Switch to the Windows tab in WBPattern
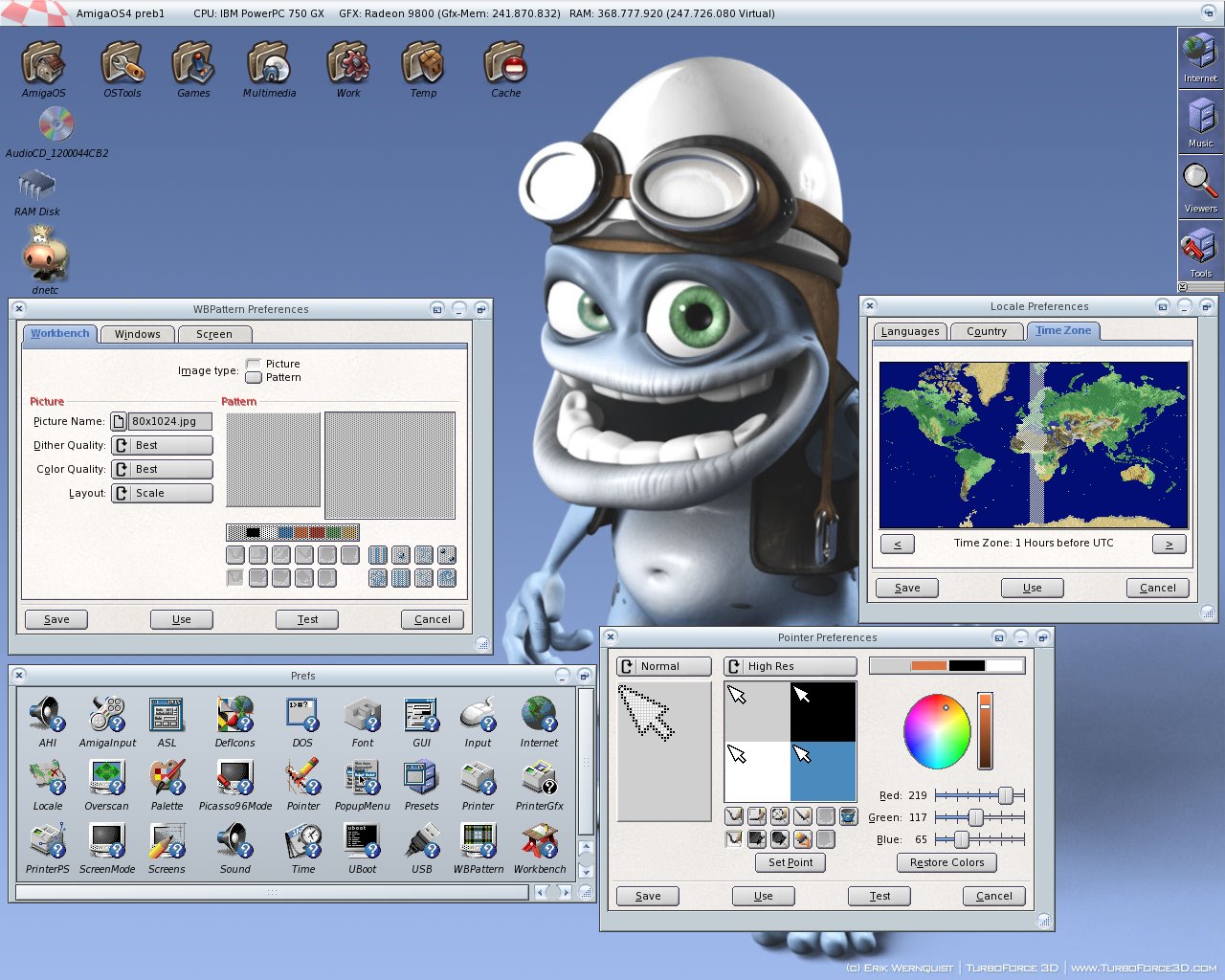1225x980 pixels. tap(137, 334)
